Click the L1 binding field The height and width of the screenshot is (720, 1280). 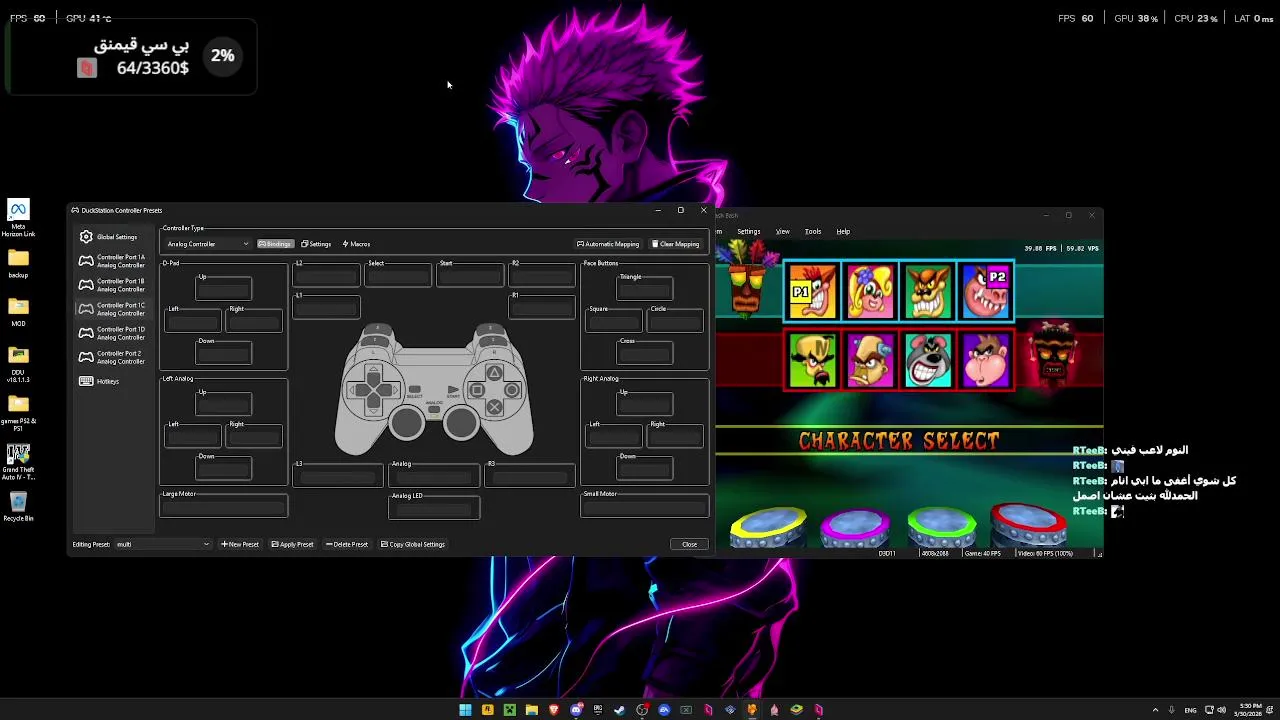(x=327, y=309)
